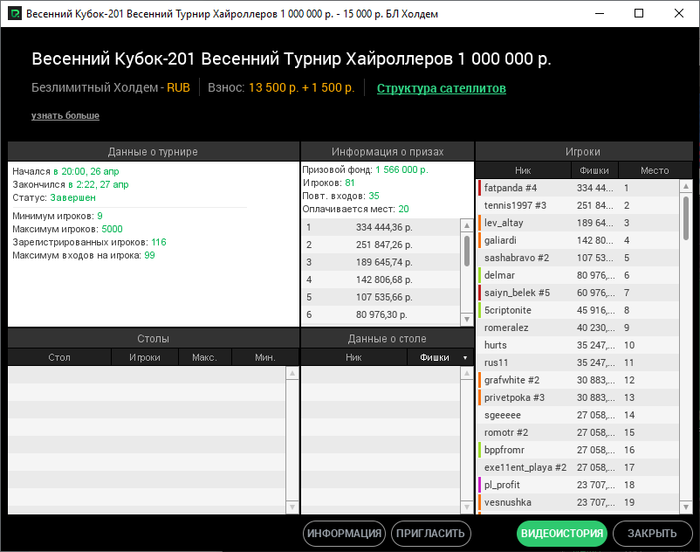
Task: Click Начался в 20:00, 26 апр text
Action: 66,171
